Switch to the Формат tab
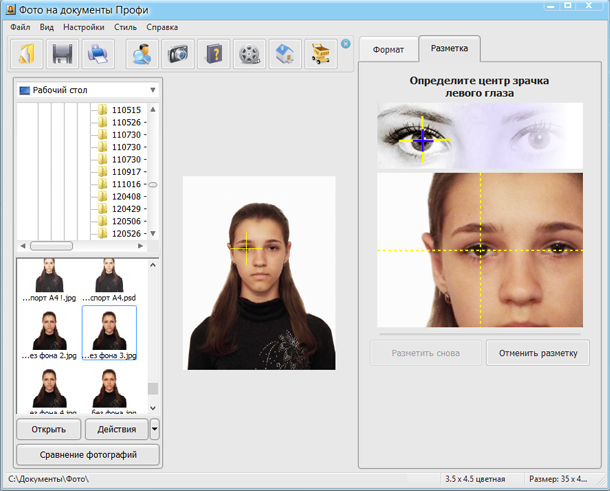Image resolution: width=610 pixels, height=491 pixels. 388,50
